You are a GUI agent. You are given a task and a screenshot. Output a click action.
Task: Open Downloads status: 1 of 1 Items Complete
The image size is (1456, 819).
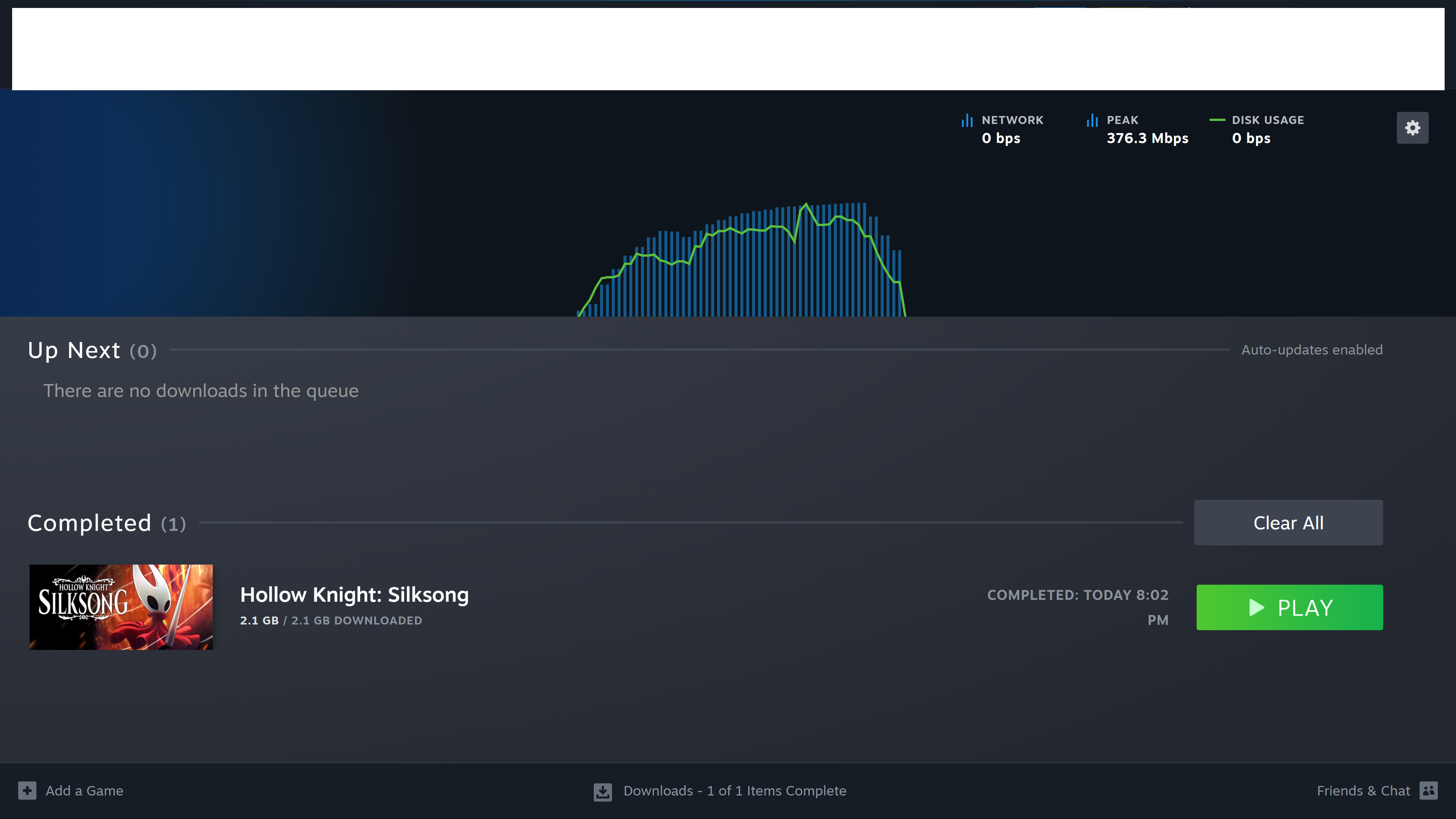[x=735, y=790]
